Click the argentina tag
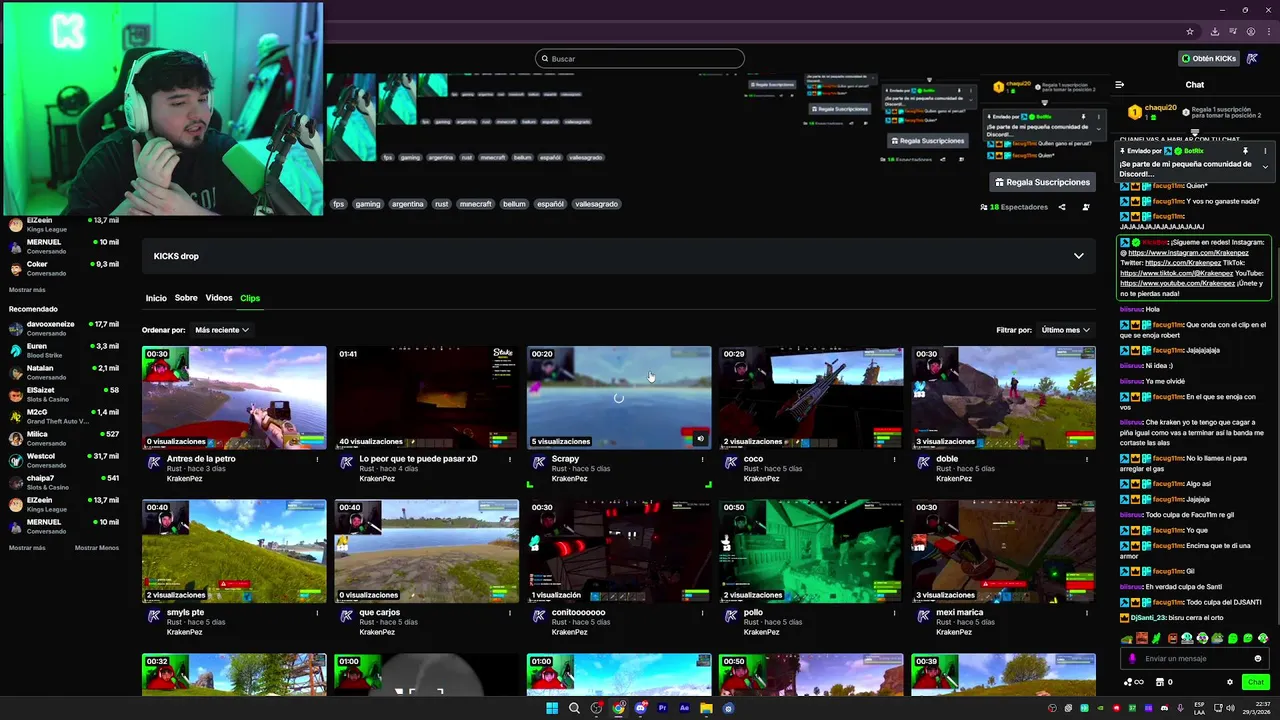Image resolution: width=1280 pixels, height=720 pixels. click(407, 204)
